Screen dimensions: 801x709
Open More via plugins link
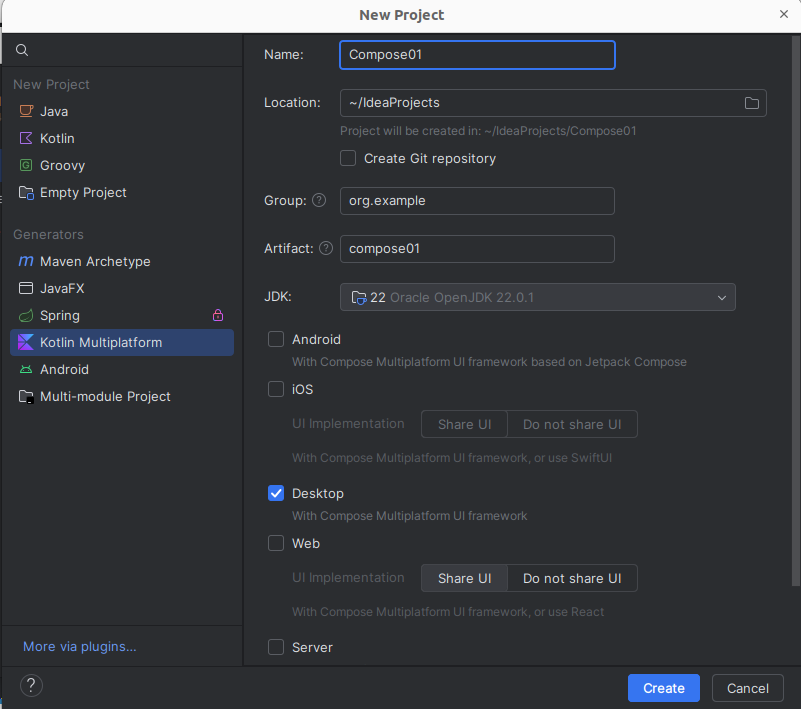[x=80, y=646]
